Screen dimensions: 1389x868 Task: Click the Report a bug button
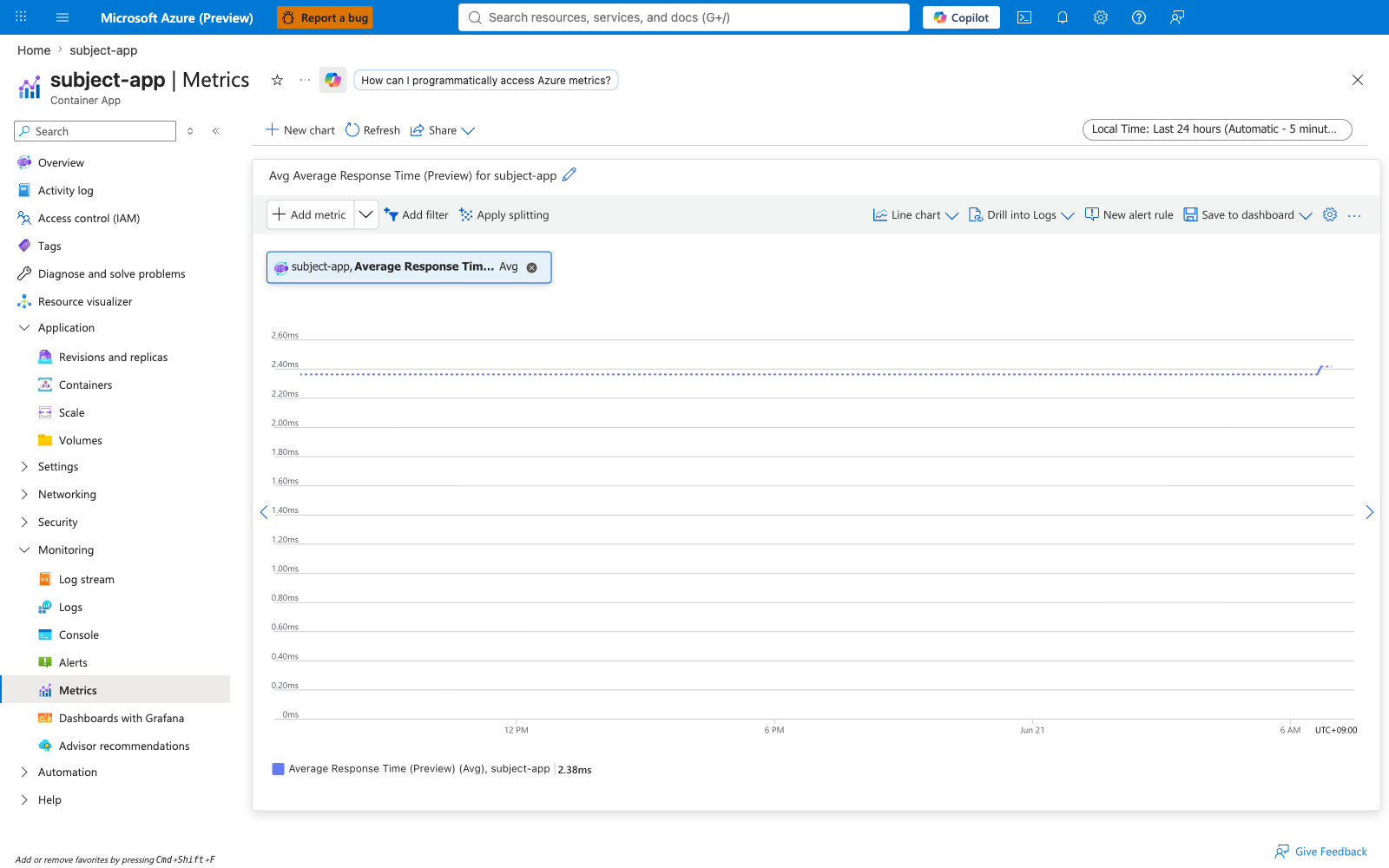(x=325, y=17)
